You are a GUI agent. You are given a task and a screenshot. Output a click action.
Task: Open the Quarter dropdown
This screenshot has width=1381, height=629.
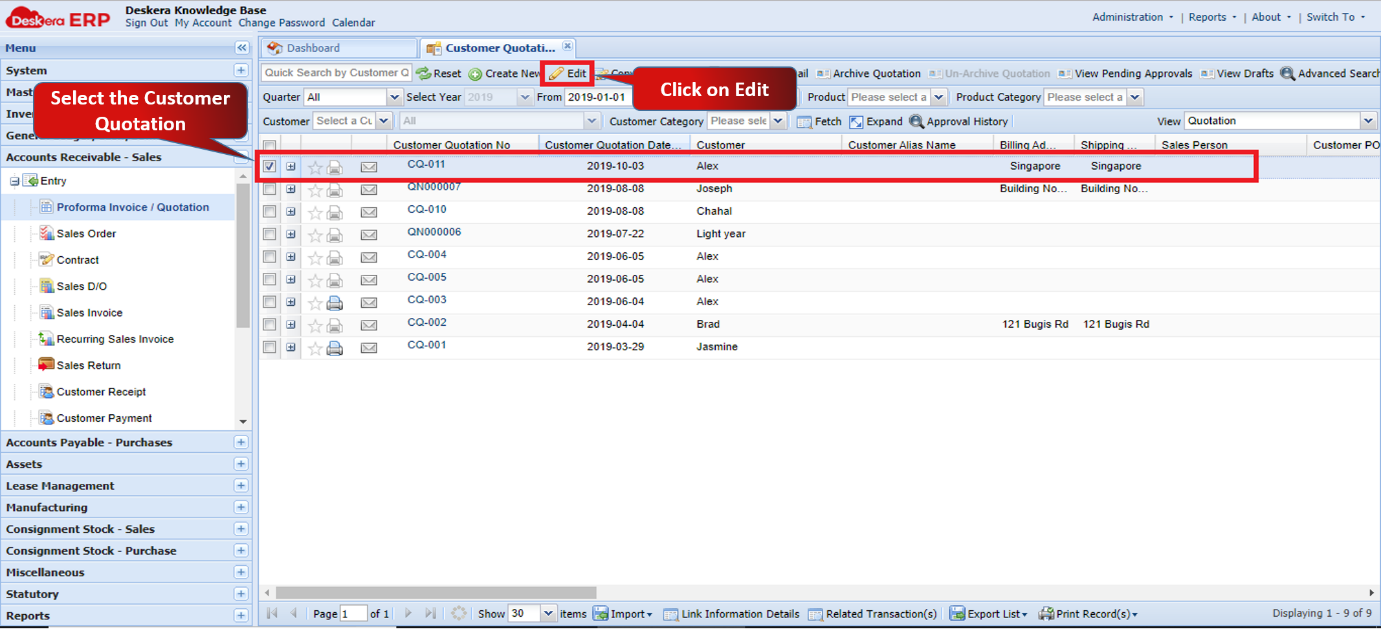click(394, 97)
